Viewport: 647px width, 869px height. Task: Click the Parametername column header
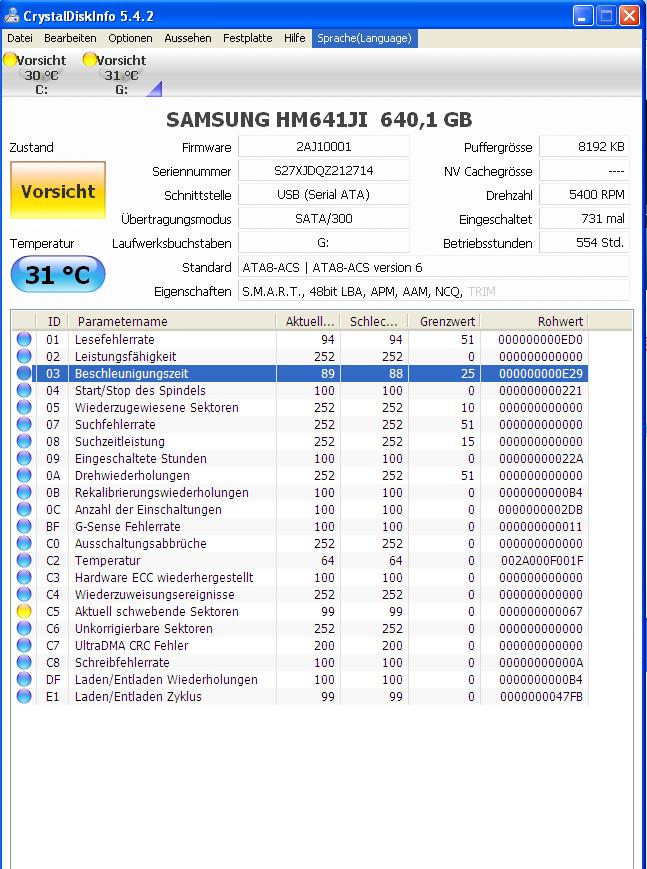172,321
